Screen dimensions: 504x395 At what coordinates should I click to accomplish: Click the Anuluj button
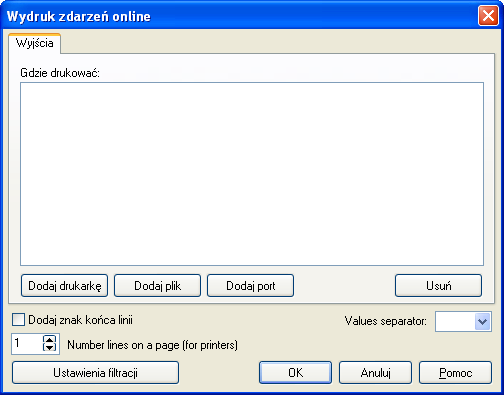coord(375,373)
